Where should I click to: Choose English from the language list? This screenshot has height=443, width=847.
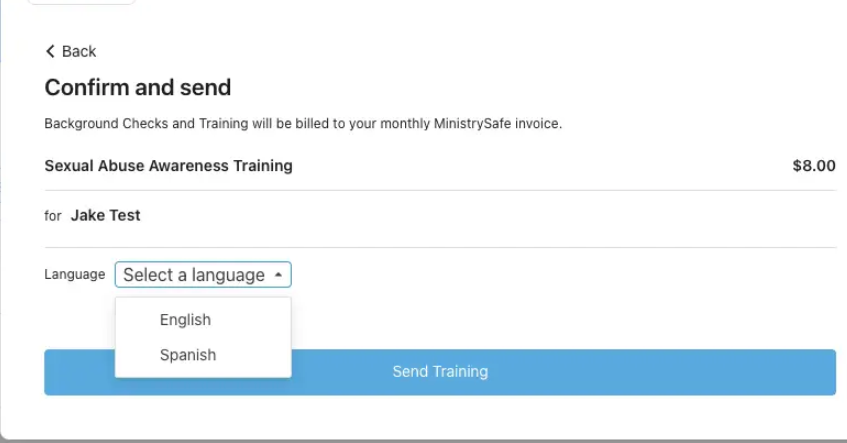point(185,320)
